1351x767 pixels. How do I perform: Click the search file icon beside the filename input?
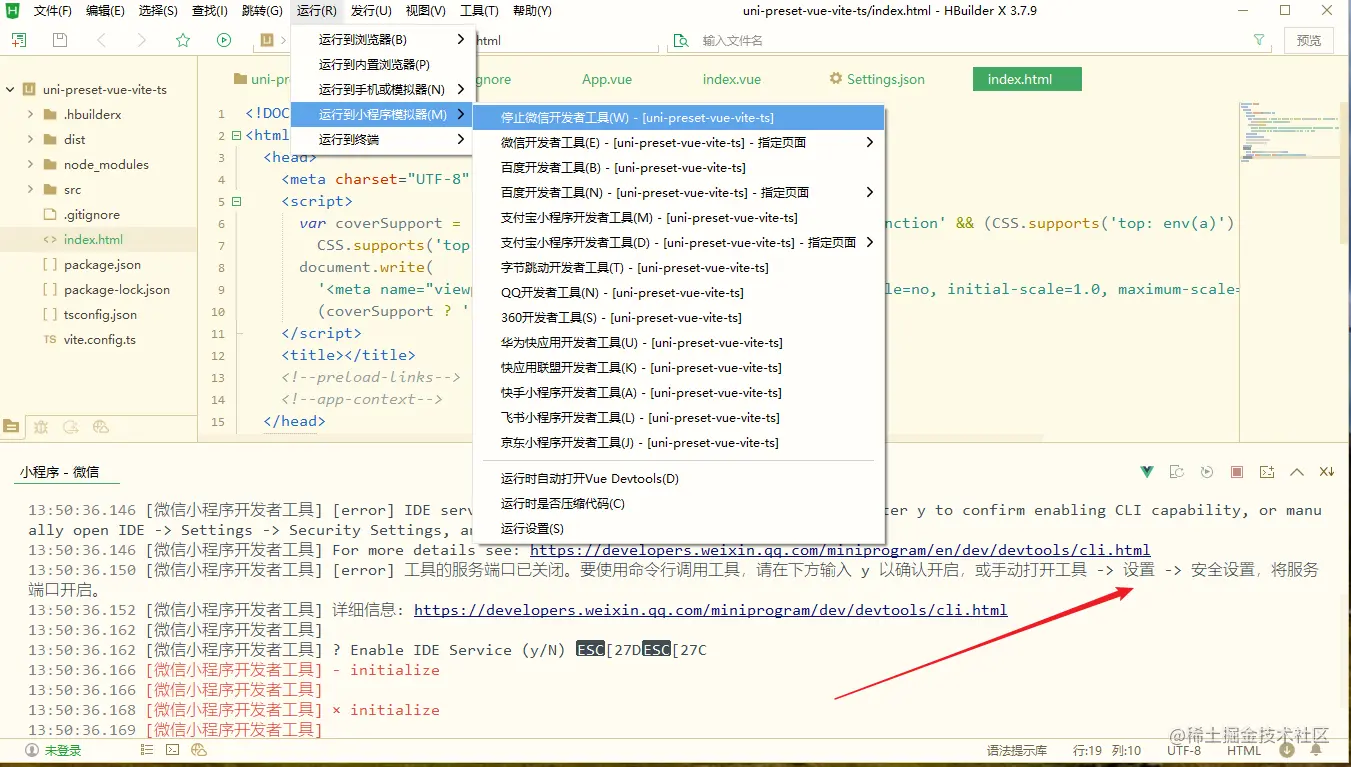681,40
